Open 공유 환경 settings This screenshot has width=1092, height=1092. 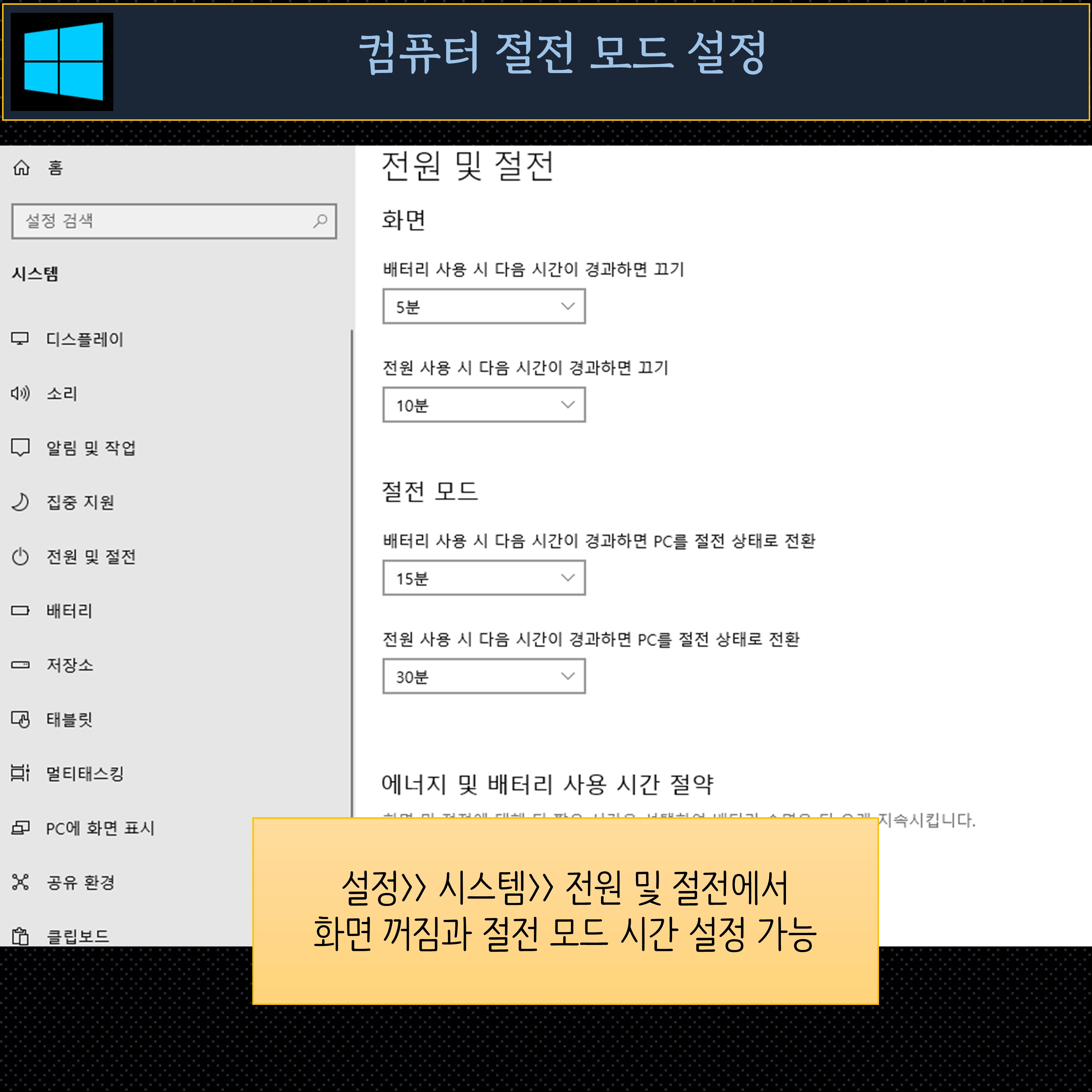(80, 882)
